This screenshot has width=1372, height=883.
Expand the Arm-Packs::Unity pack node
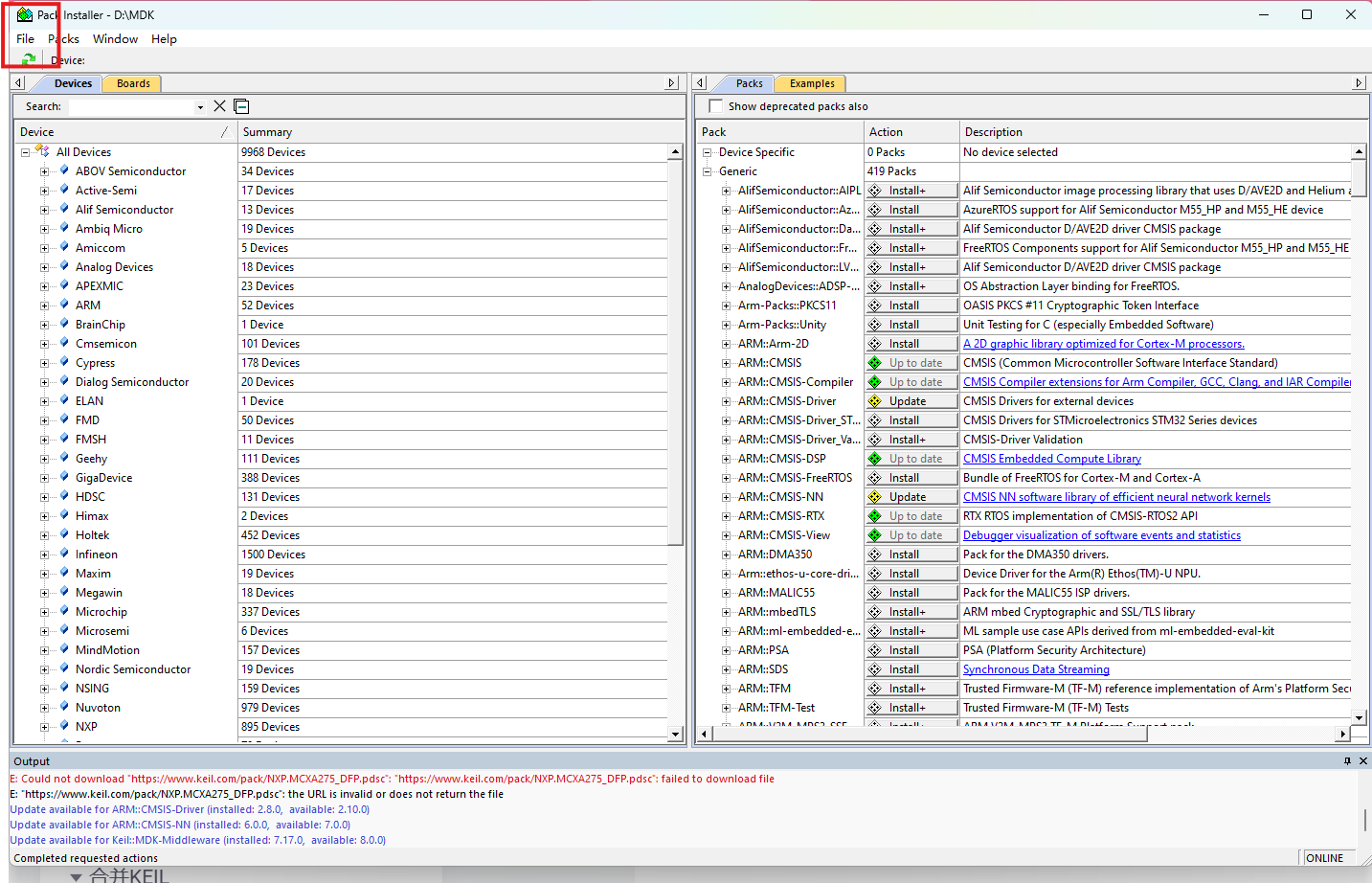tap(726, 325)
